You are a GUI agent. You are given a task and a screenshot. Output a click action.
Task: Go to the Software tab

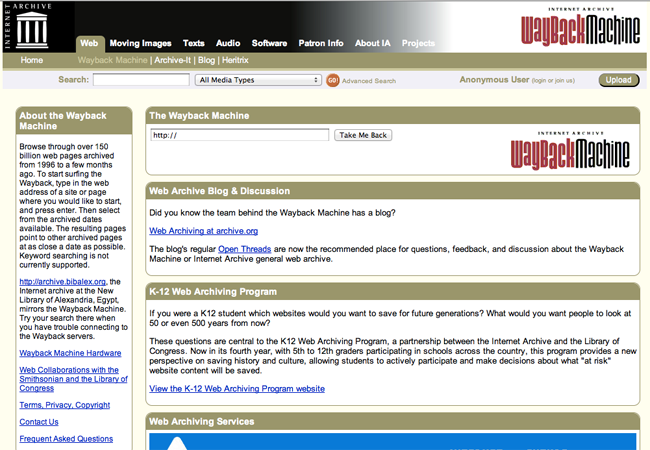point(269,43)
